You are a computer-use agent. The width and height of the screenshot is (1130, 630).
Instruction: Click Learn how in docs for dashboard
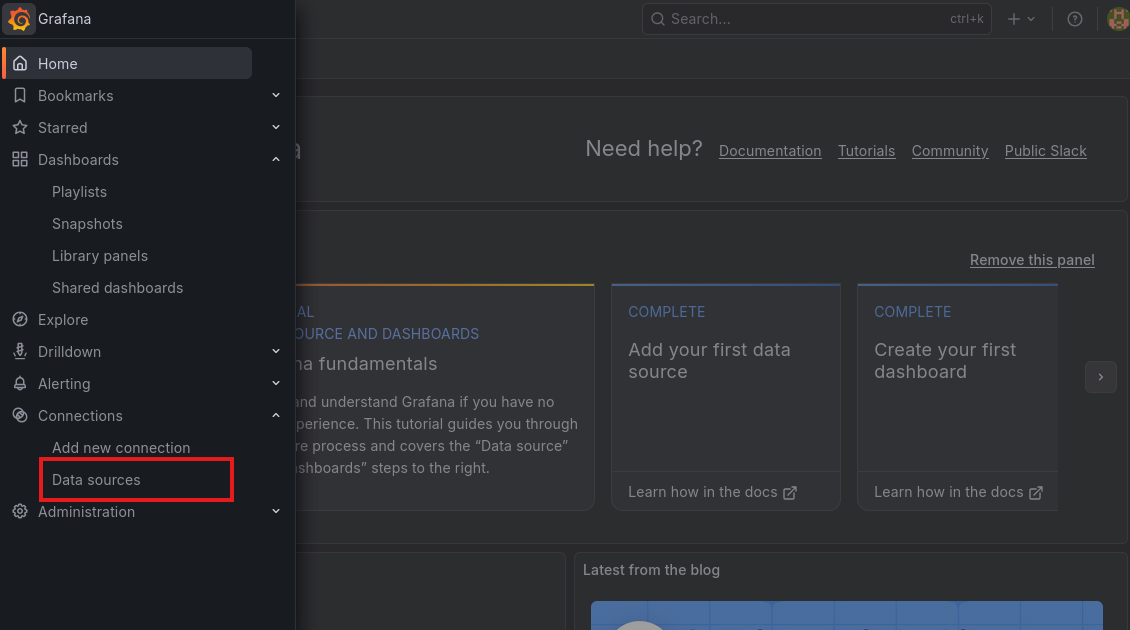[x=958, y=492]
